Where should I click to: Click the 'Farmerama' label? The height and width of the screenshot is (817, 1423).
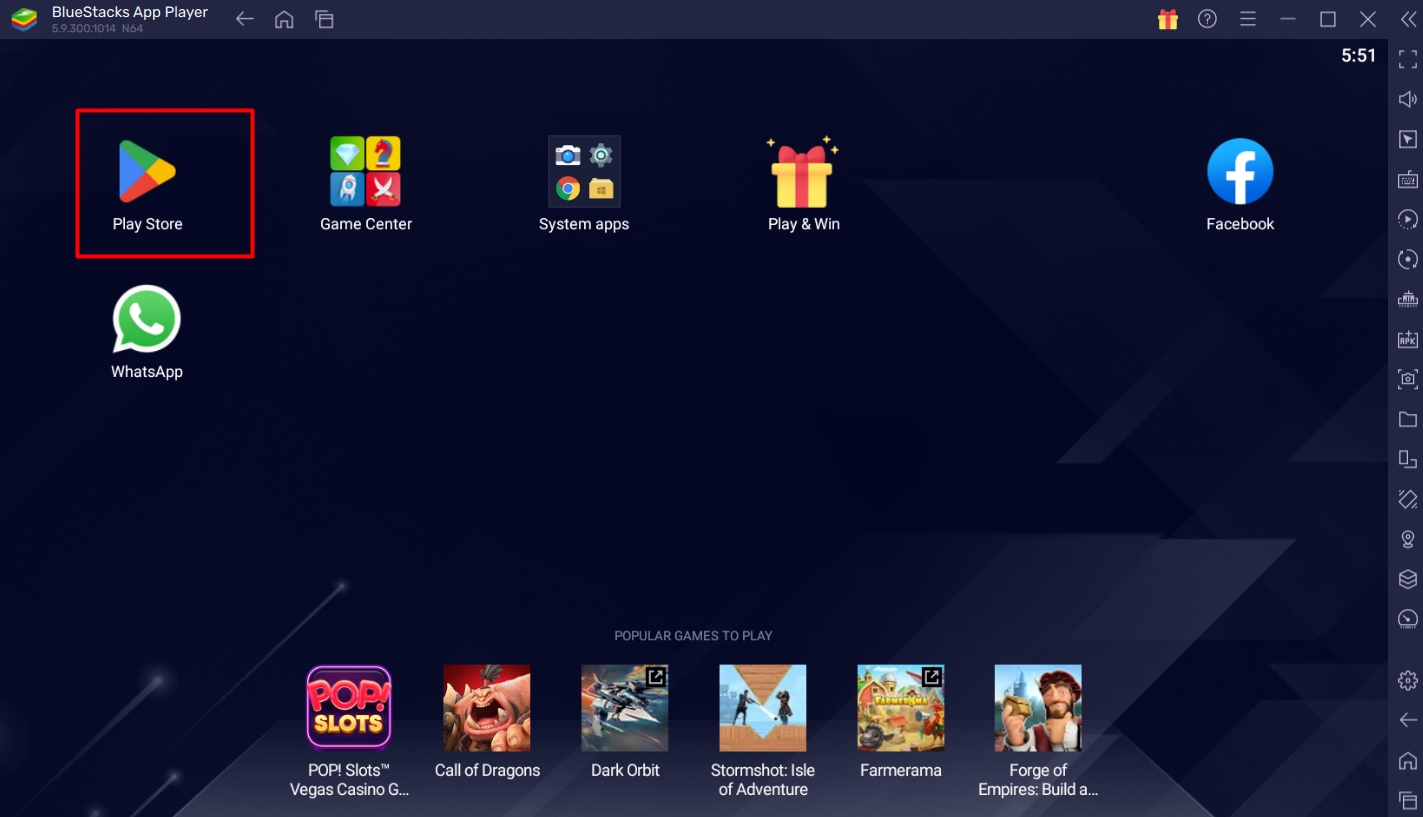point(901,771)
